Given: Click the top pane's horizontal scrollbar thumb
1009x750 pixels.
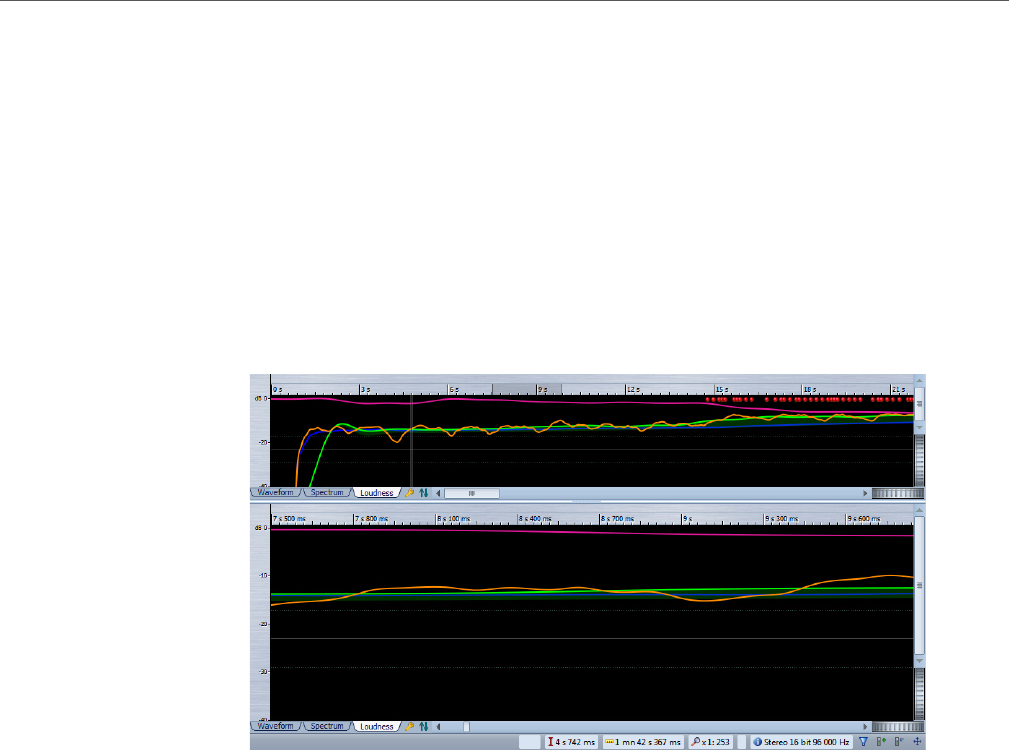Looking at the screenshot, I should tap(472, 493).
